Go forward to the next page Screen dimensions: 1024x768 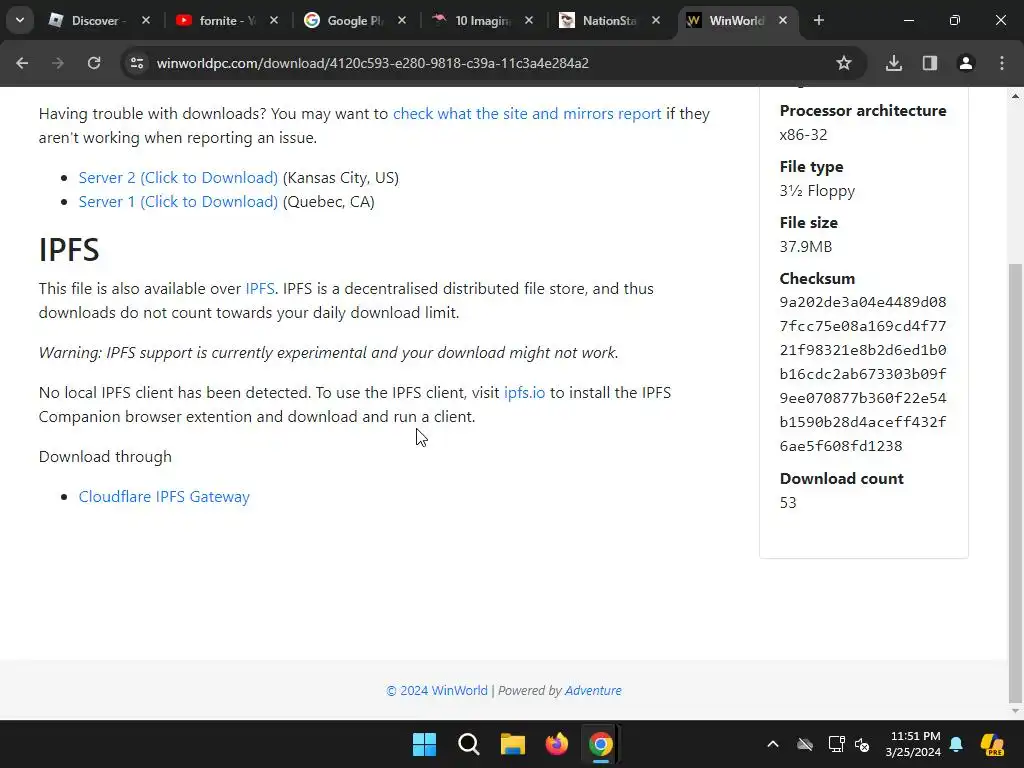pyautogui.click(x=58, y=63)
